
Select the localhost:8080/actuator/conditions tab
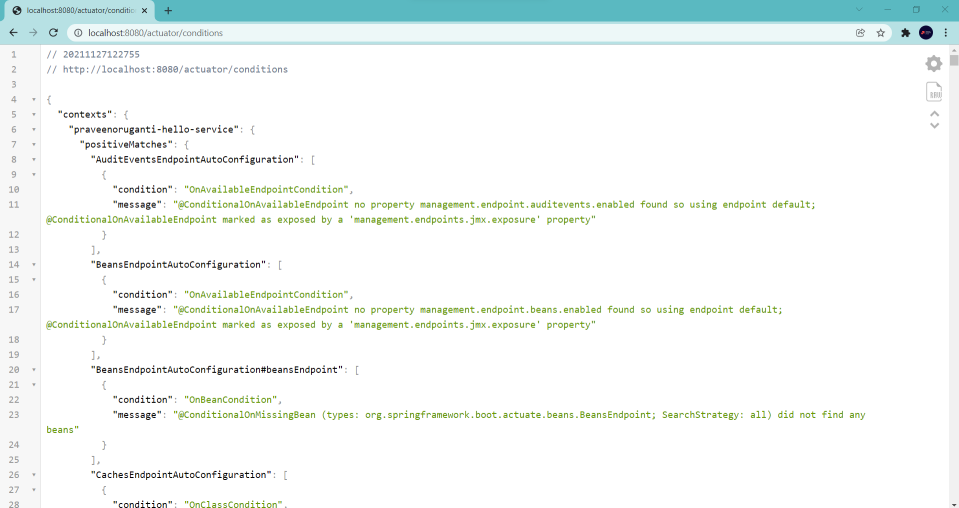pos(81,10)
